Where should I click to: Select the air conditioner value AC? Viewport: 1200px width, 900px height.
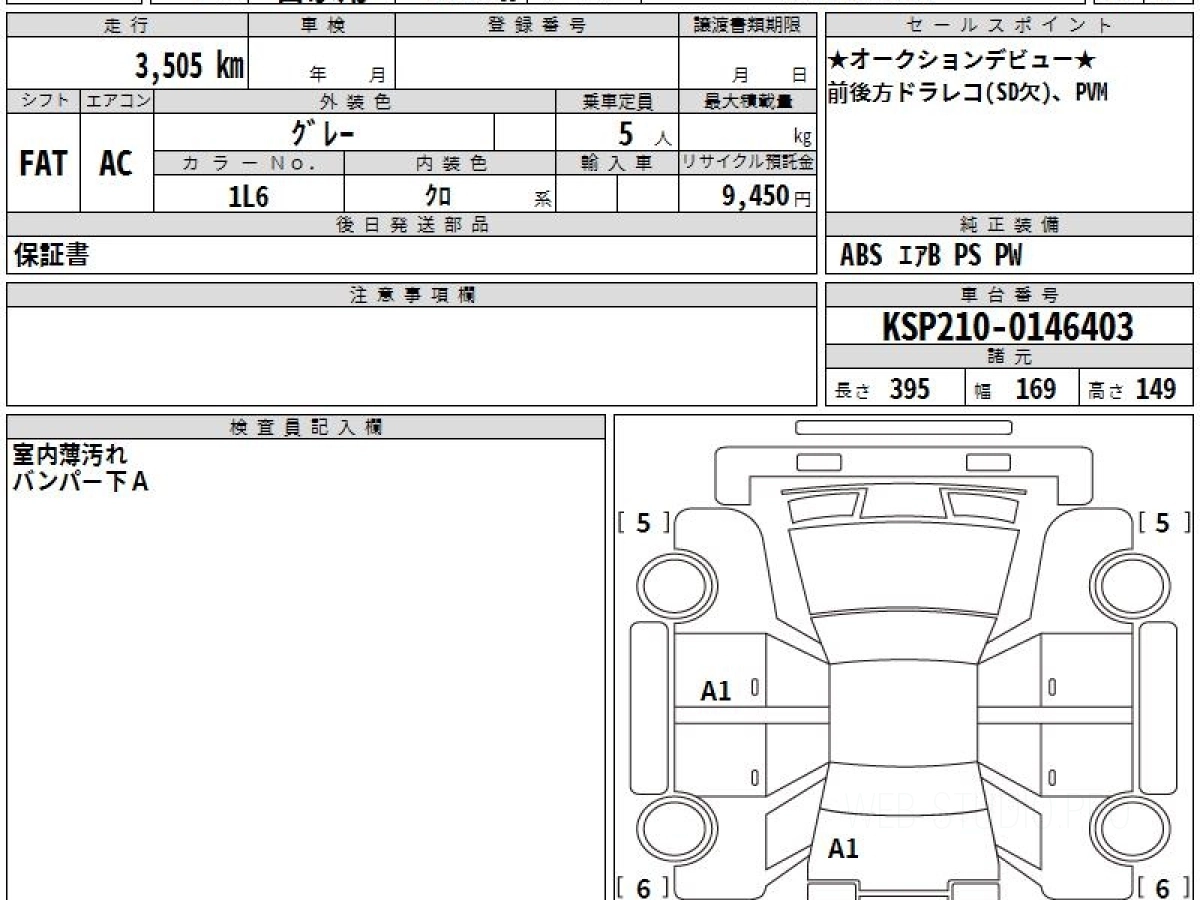pyautogui.click(x=116, y=164)
